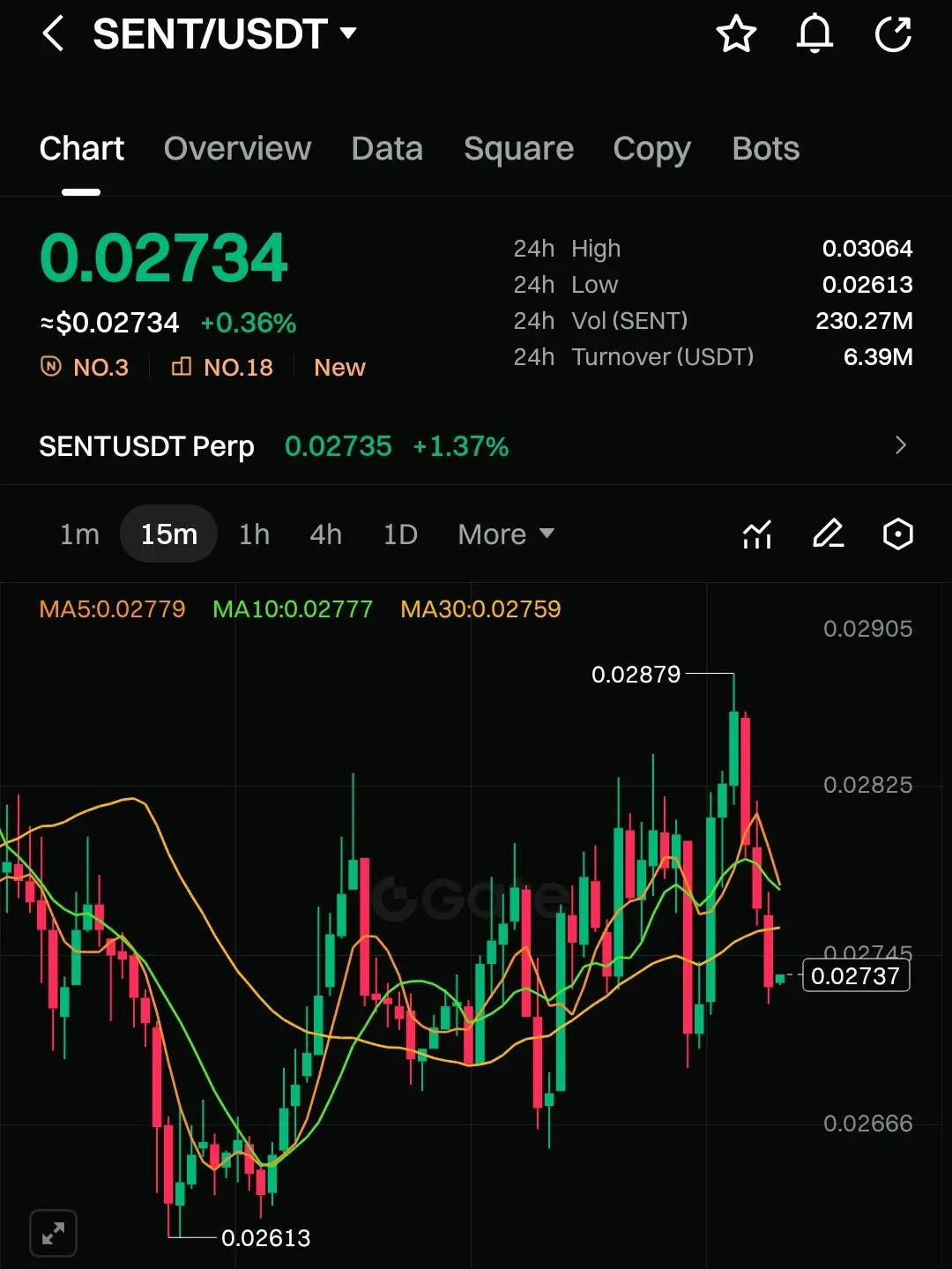
Task: Switch to the Bots tab
Action: [x=766, y=148]
